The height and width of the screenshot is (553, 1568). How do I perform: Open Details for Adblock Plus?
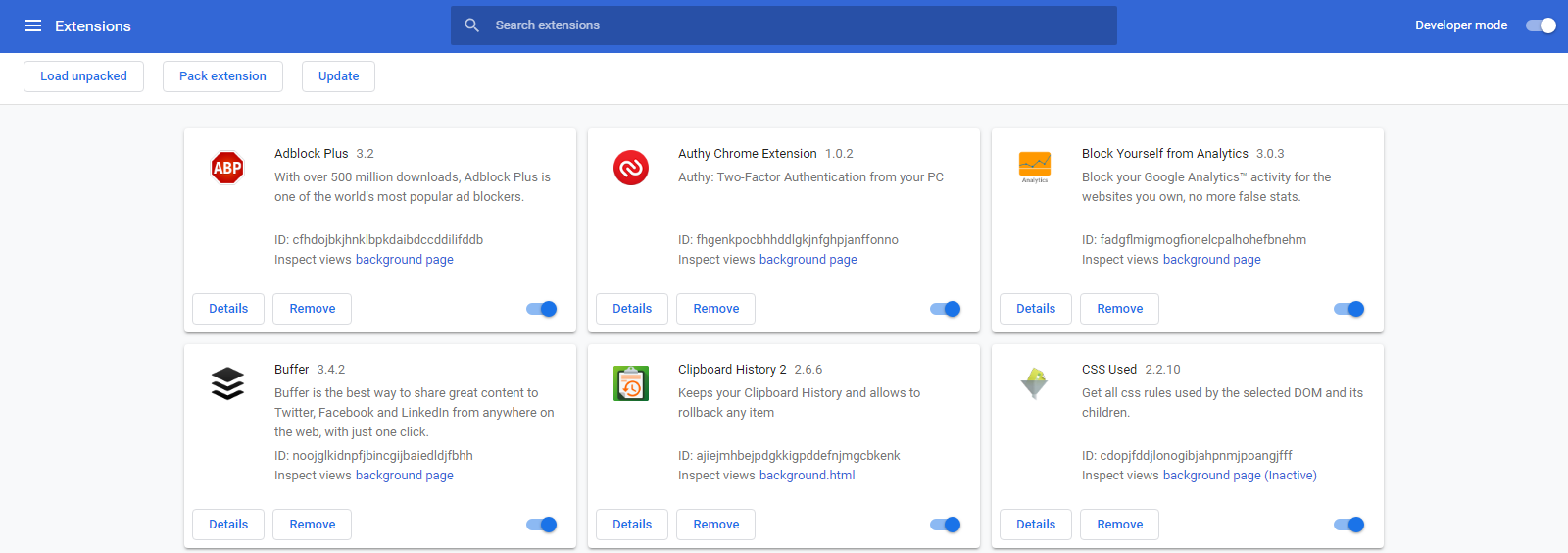point(228,309)
